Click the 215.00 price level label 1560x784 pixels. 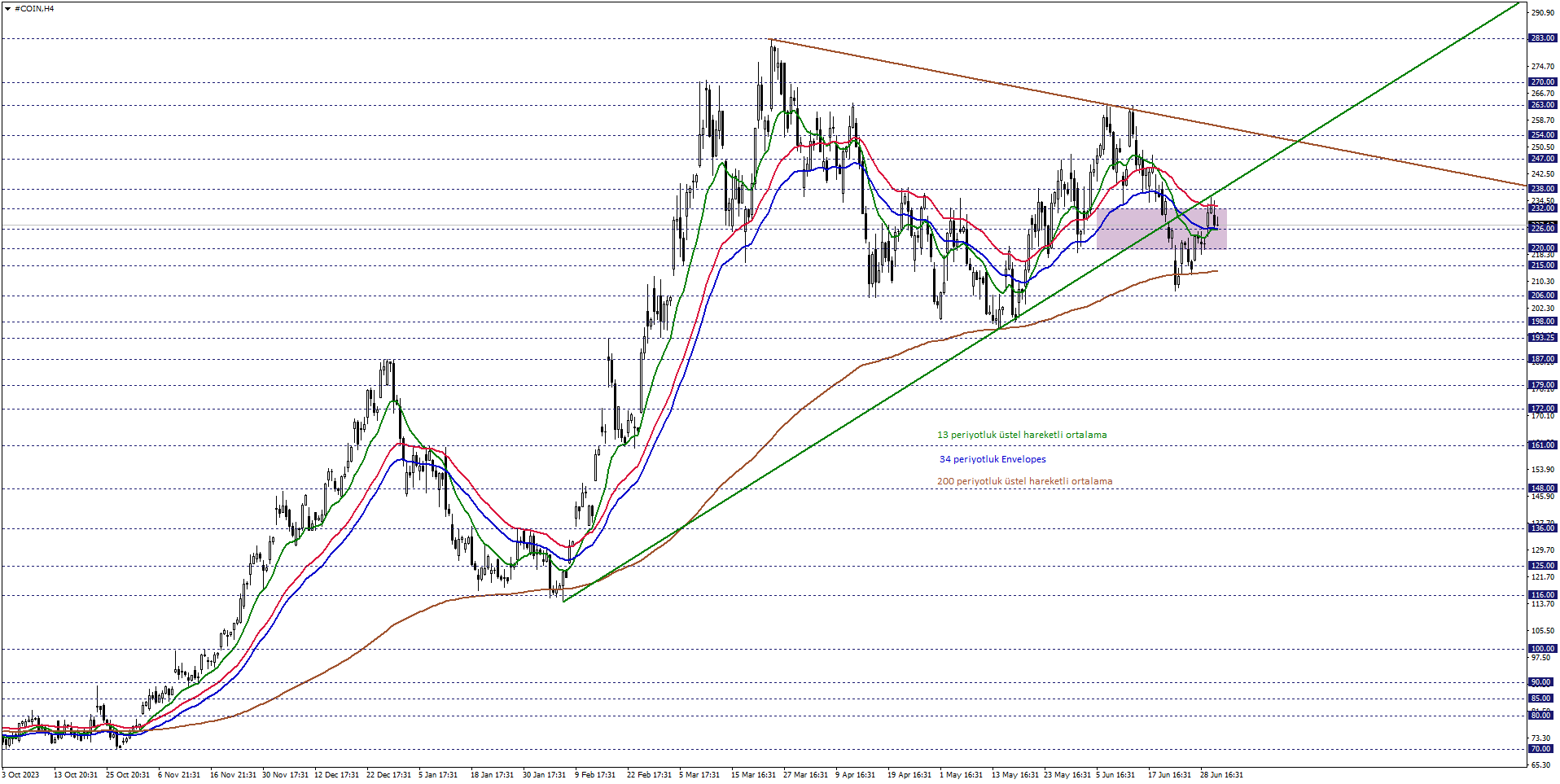coord(1542,265)
